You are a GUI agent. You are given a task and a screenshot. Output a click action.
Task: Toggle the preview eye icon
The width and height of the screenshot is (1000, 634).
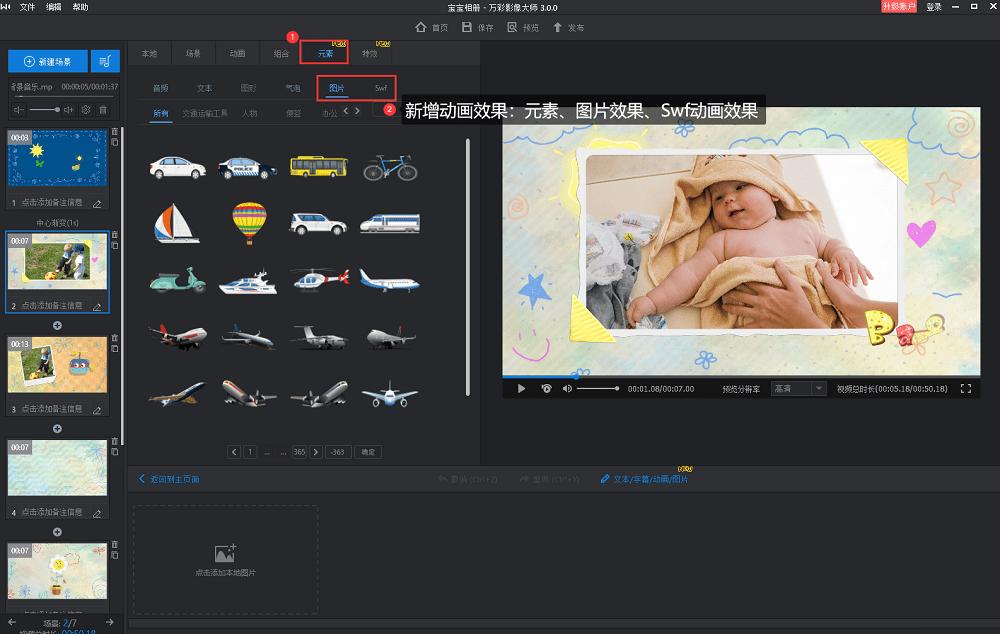[546, 388]
